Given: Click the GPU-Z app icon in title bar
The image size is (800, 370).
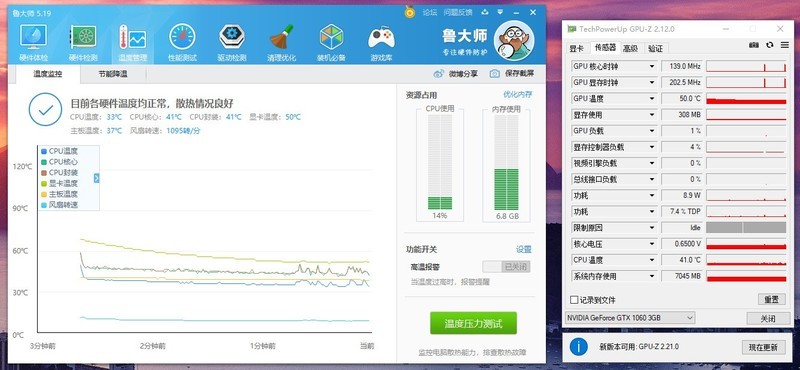Looking at the screenshot, I should (572, 29).
